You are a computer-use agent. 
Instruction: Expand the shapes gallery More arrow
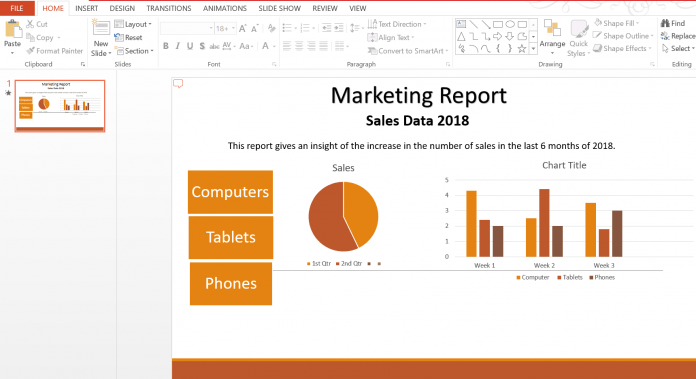(x=534, y=49)
